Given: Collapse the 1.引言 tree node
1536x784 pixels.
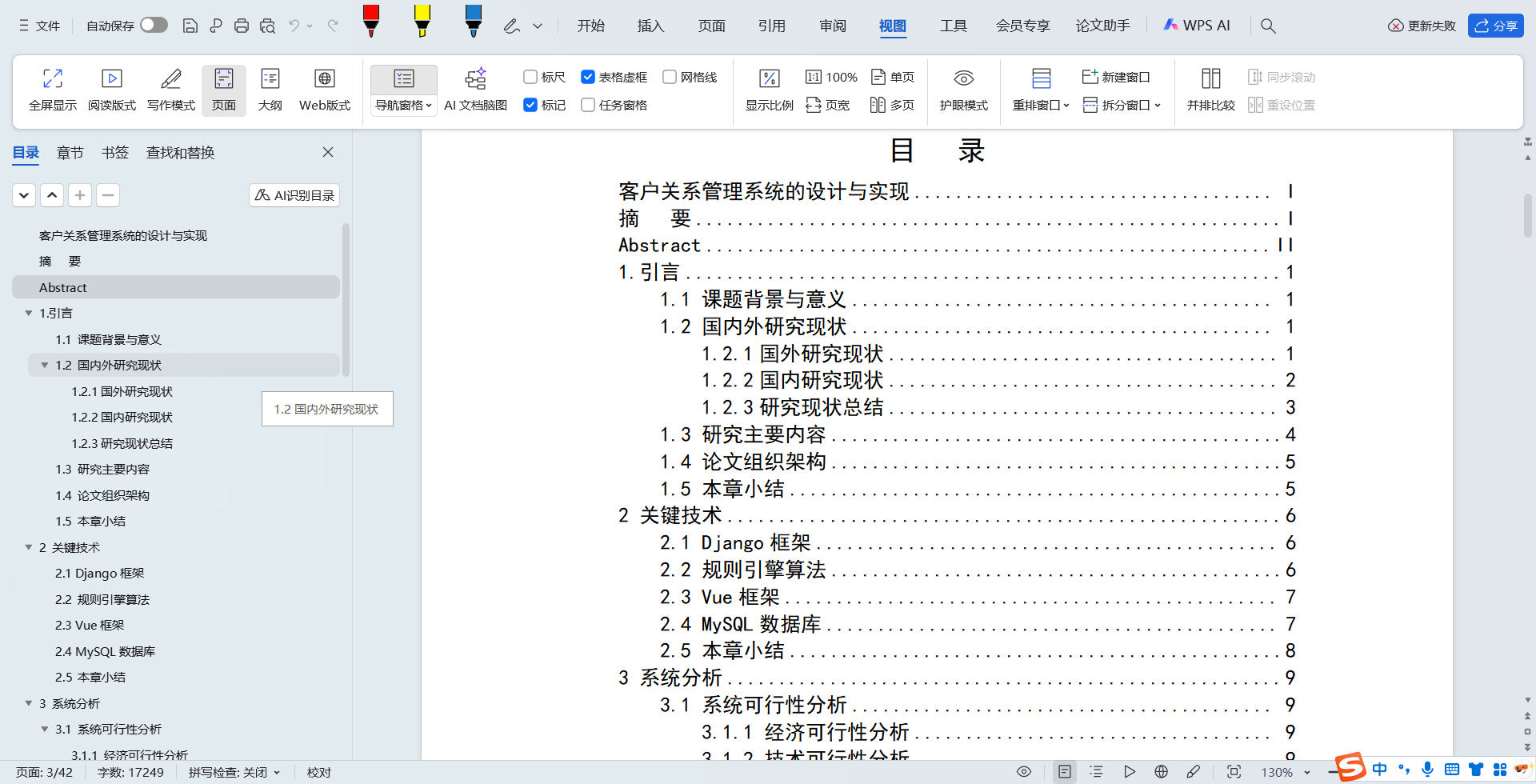Looking at the screenshot, I should (29, 313).
